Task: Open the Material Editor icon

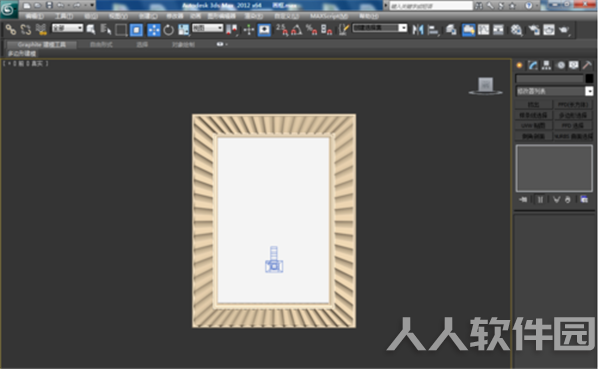Action: tap(516, 29)
